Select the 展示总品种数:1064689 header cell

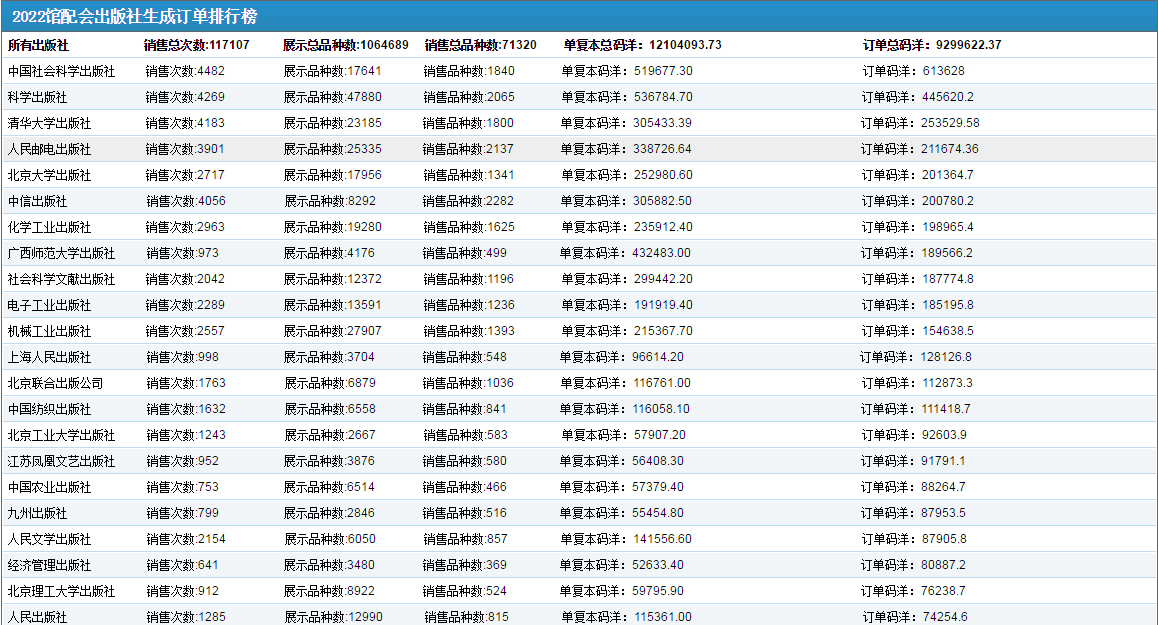tap(345, 45)
